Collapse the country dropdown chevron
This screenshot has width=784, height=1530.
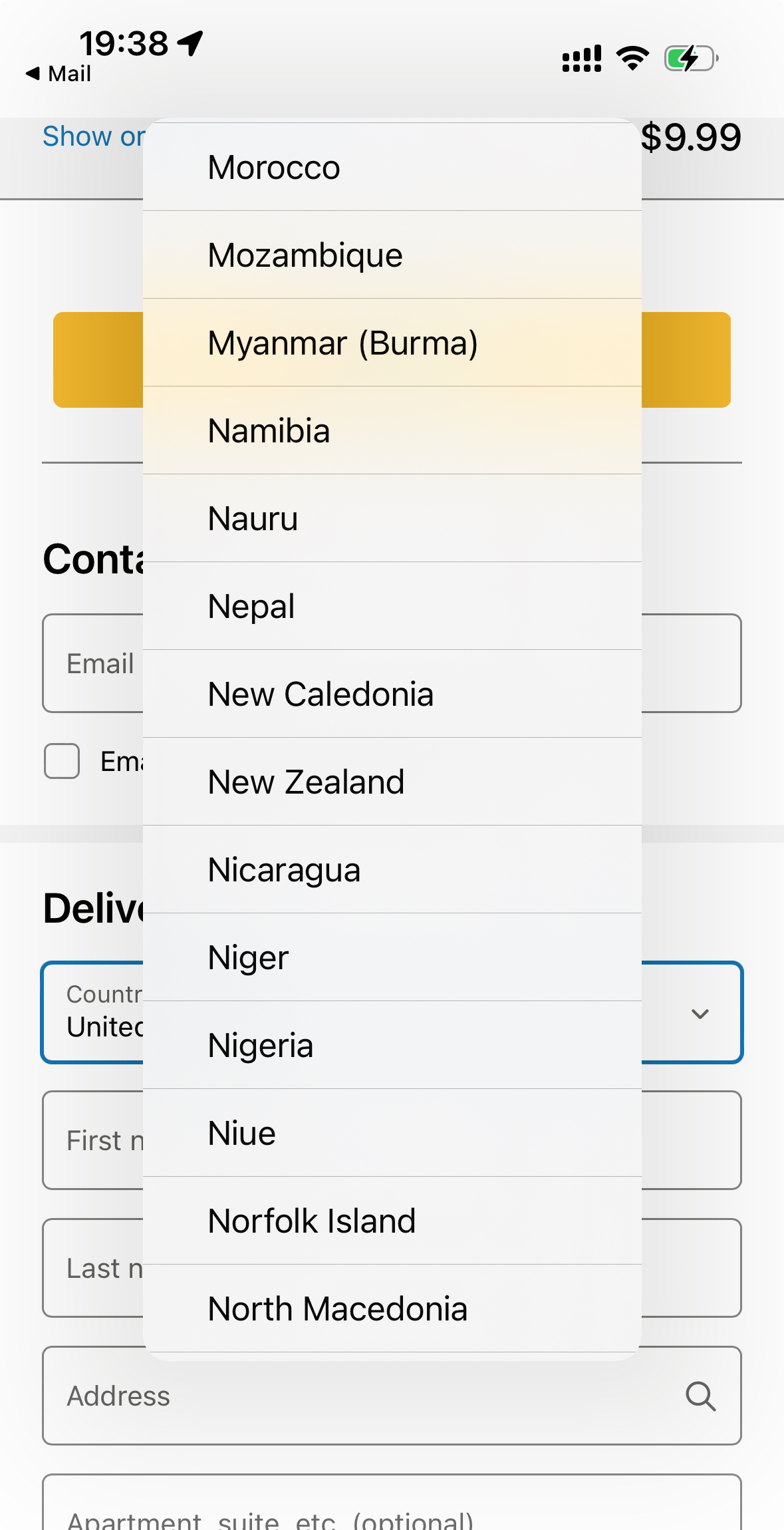700,1013
